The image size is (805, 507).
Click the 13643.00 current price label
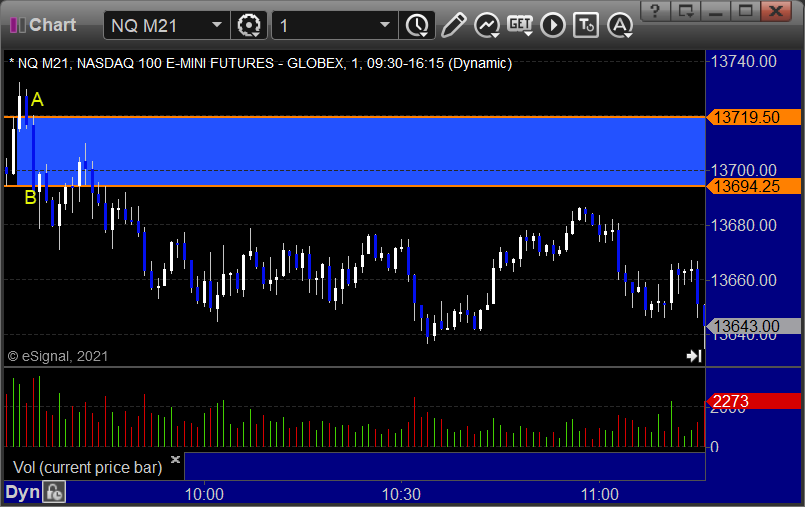coord(753,326)
